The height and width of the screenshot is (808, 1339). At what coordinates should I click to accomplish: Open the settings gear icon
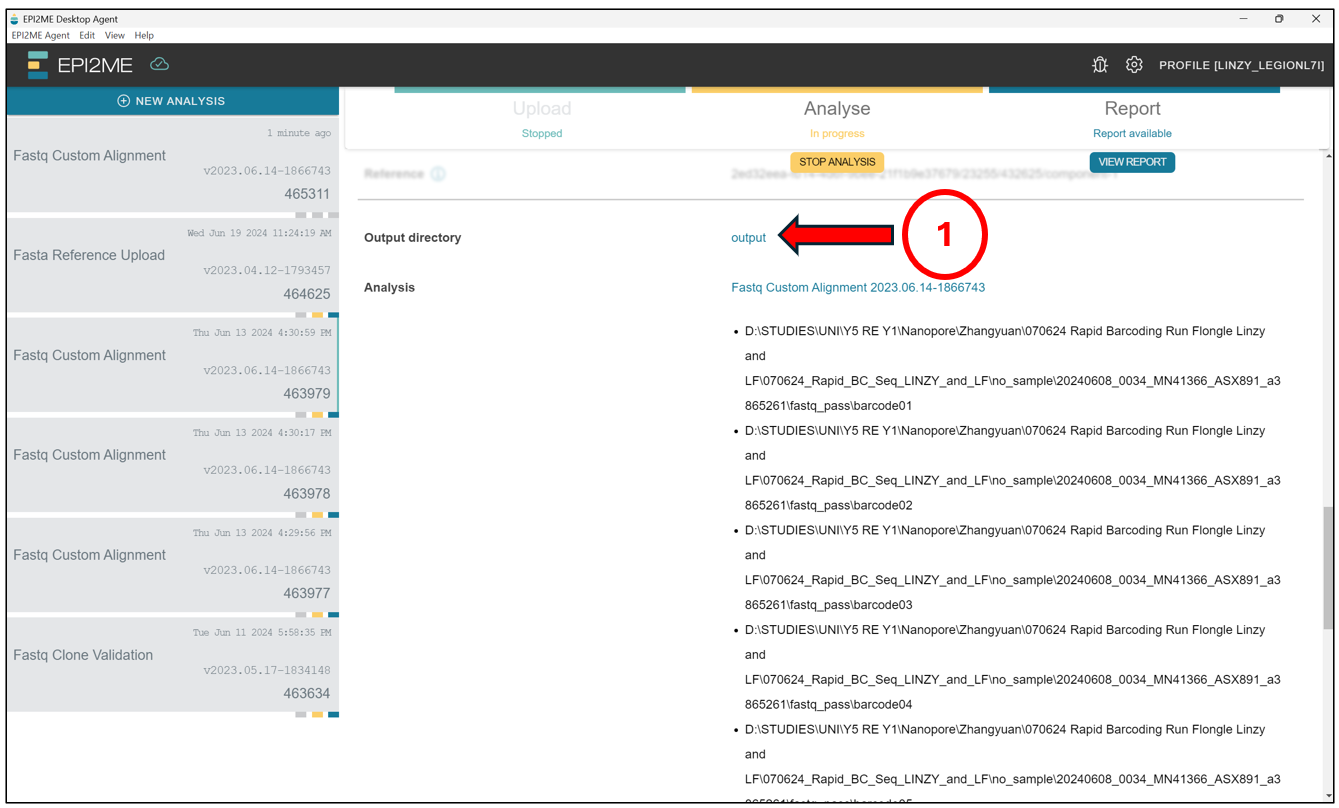[1134, 65]
